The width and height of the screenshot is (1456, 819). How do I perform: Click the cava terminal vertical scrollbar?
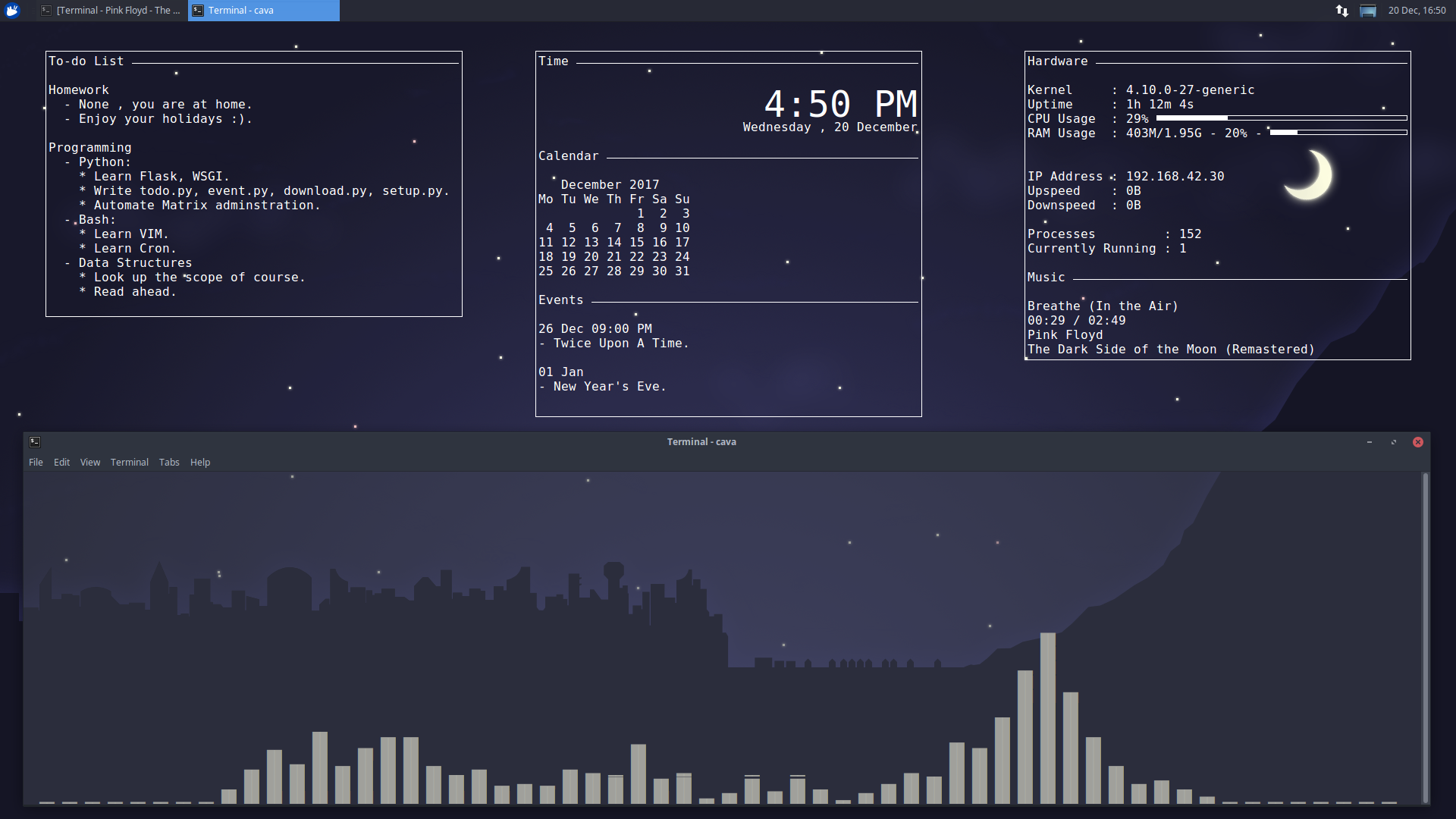click(x=1426, y=637)
